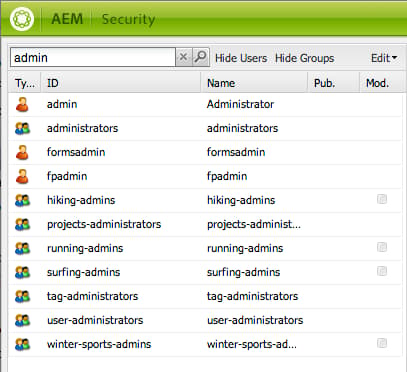The height and width of the screenshot is (372, 407).
Task: Select the hiking-admins ID cell
Action: (x=81, y=200)
